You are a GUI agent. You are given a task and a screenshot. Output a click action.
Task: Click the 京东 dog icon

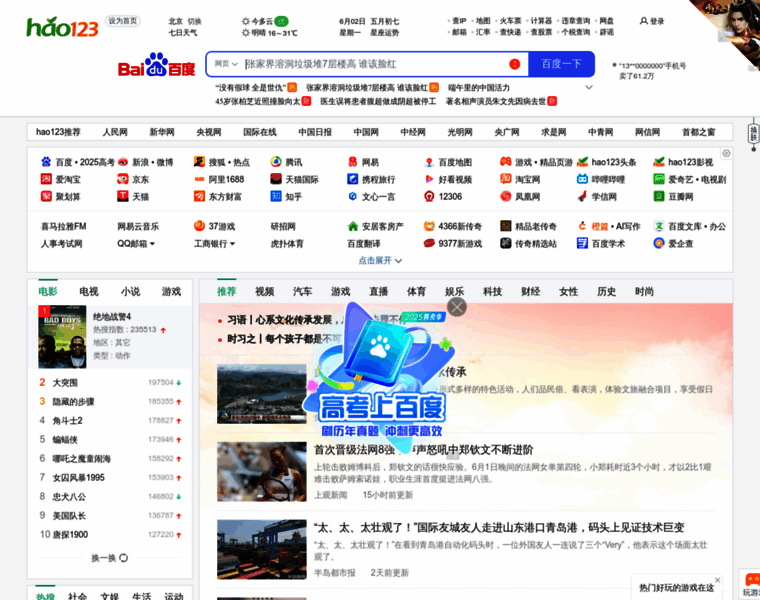123,179
